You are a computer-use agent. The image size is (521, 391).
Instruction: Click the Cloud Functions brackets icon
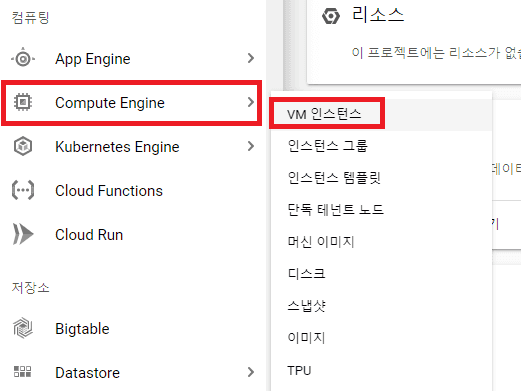point(23,190)
